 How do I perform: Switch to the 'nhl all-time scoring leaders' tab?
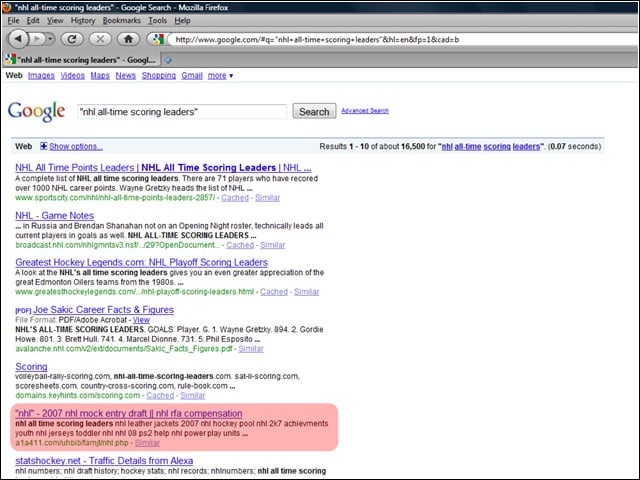[81, 60]
